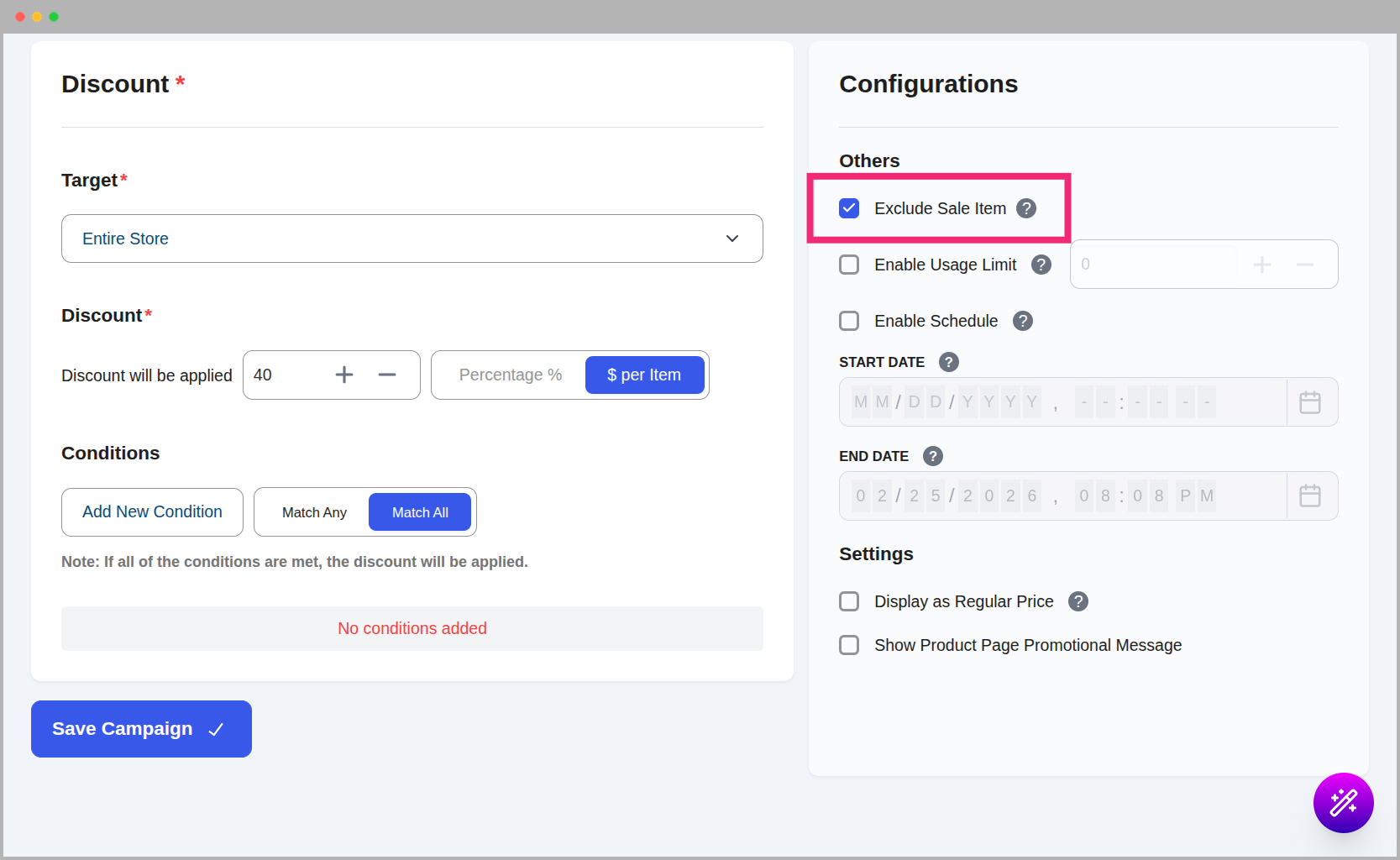
Task: Click the START DATE help icon
Action: [x=948, y=362]
